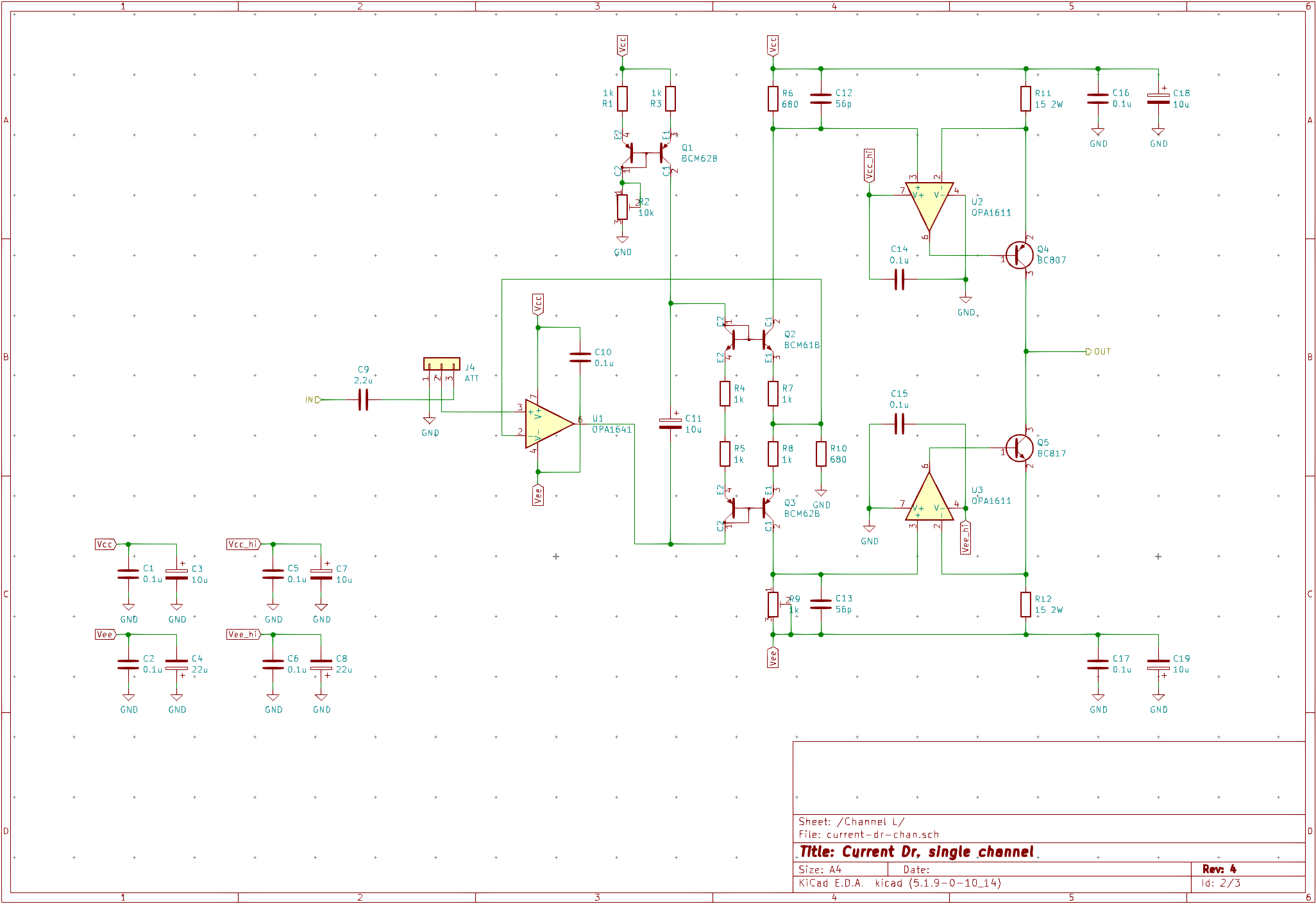This screenshot has width=1316, height=904.
Task: Click the Q4 BC807 transistor symbol
Action: pos(1019,255)
